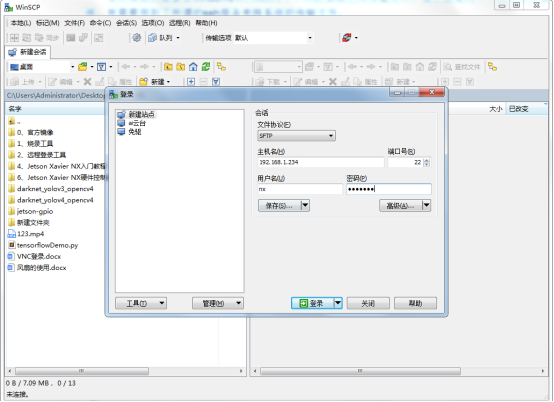Click the preferences gear icon in toolbar
554x402 pixels.
pyautogui.click(x=136, y=37)
